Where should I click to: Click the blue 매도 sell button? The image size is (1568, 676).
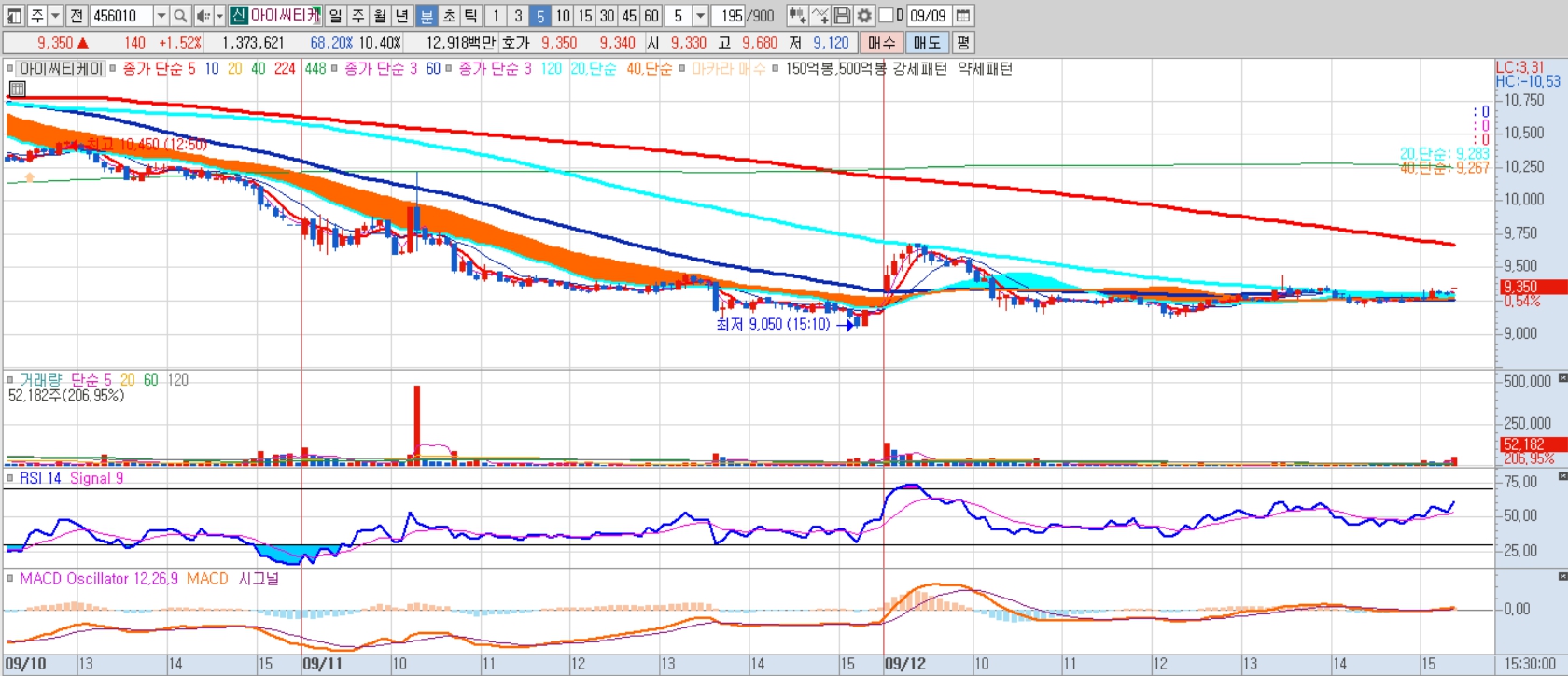(927, 43)
